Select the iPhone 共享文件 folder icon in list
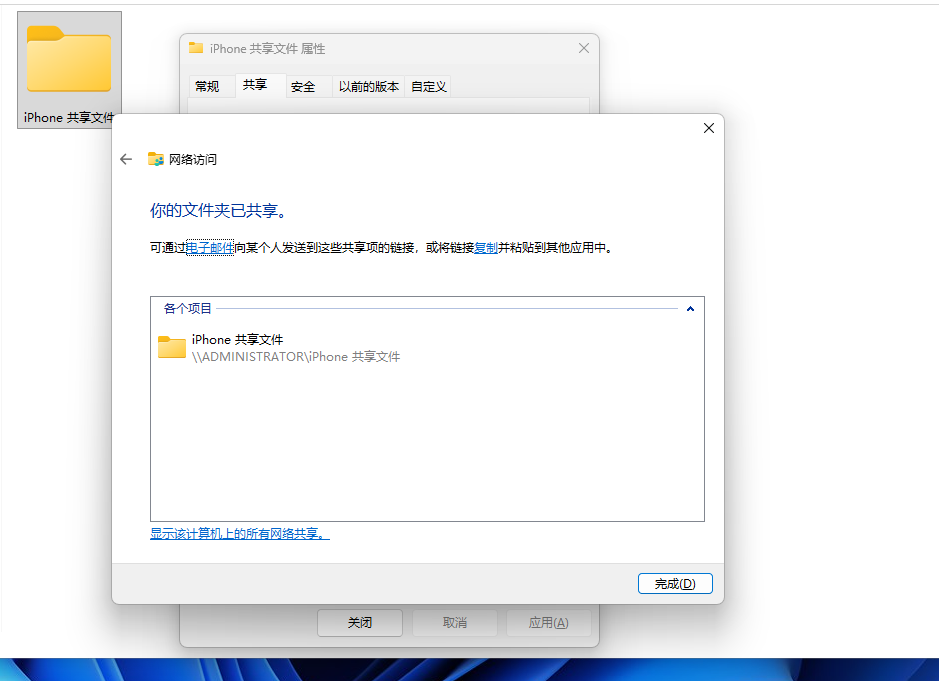 [x=172, y=347]
